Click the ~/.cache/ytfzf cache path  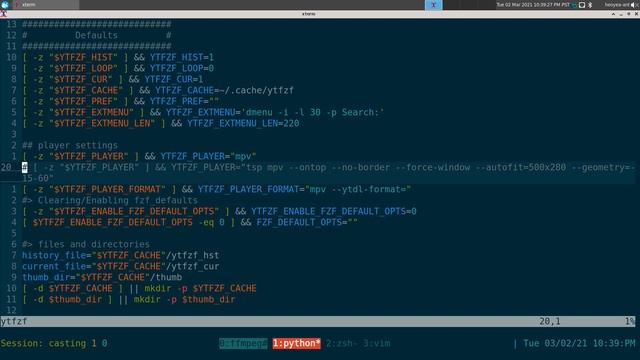pos(256,90)
